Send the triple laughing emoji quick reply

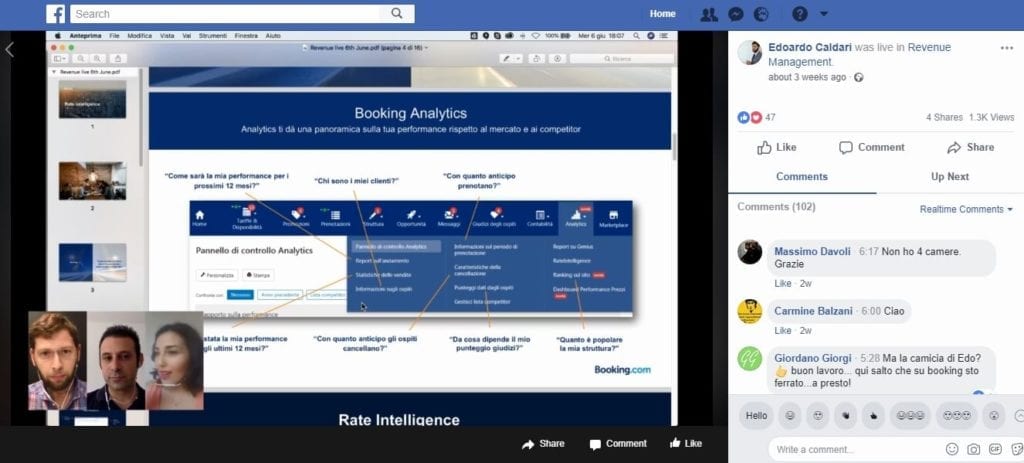click(910, 416)
